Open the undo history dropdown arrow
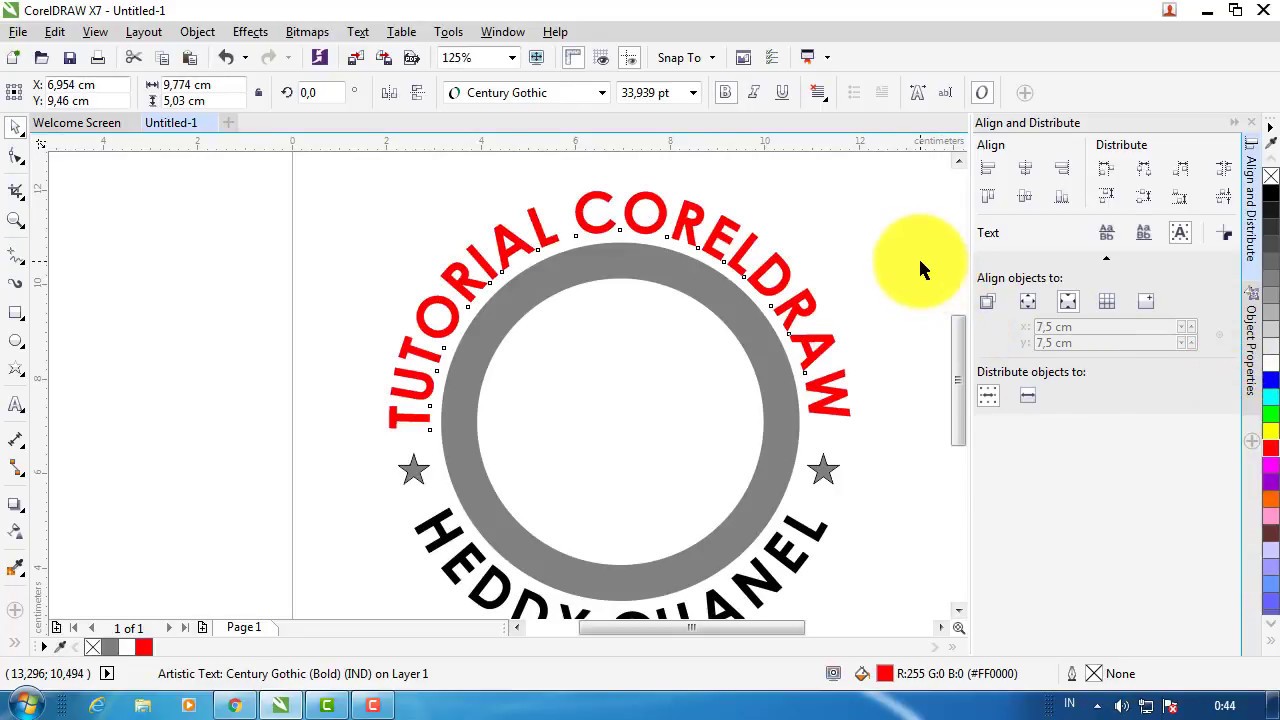This screenshot has width=1280, height=720. point(245,58)
